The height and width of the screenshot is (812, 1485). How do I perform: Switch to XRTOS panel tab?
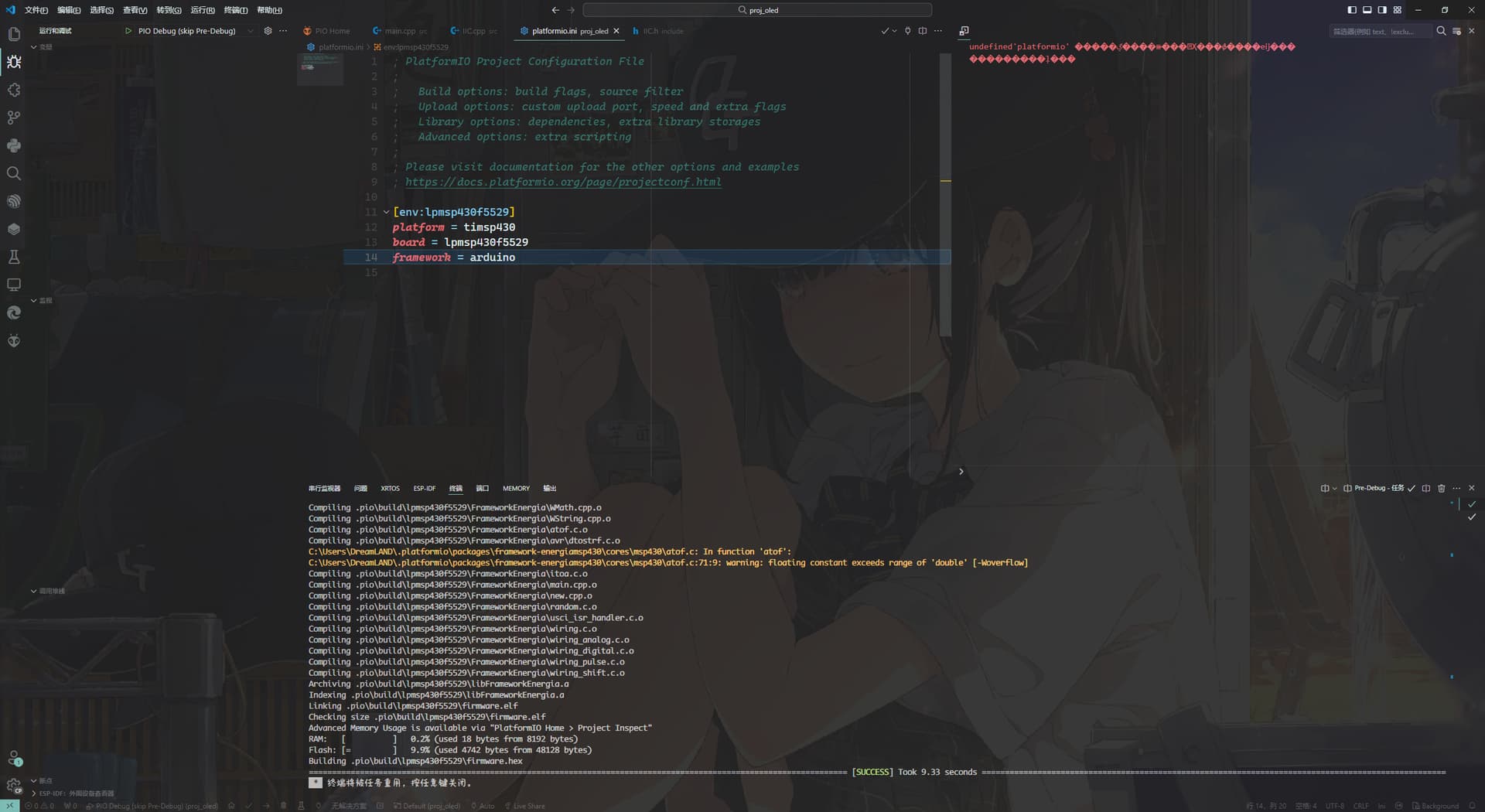tap(390, 488)
